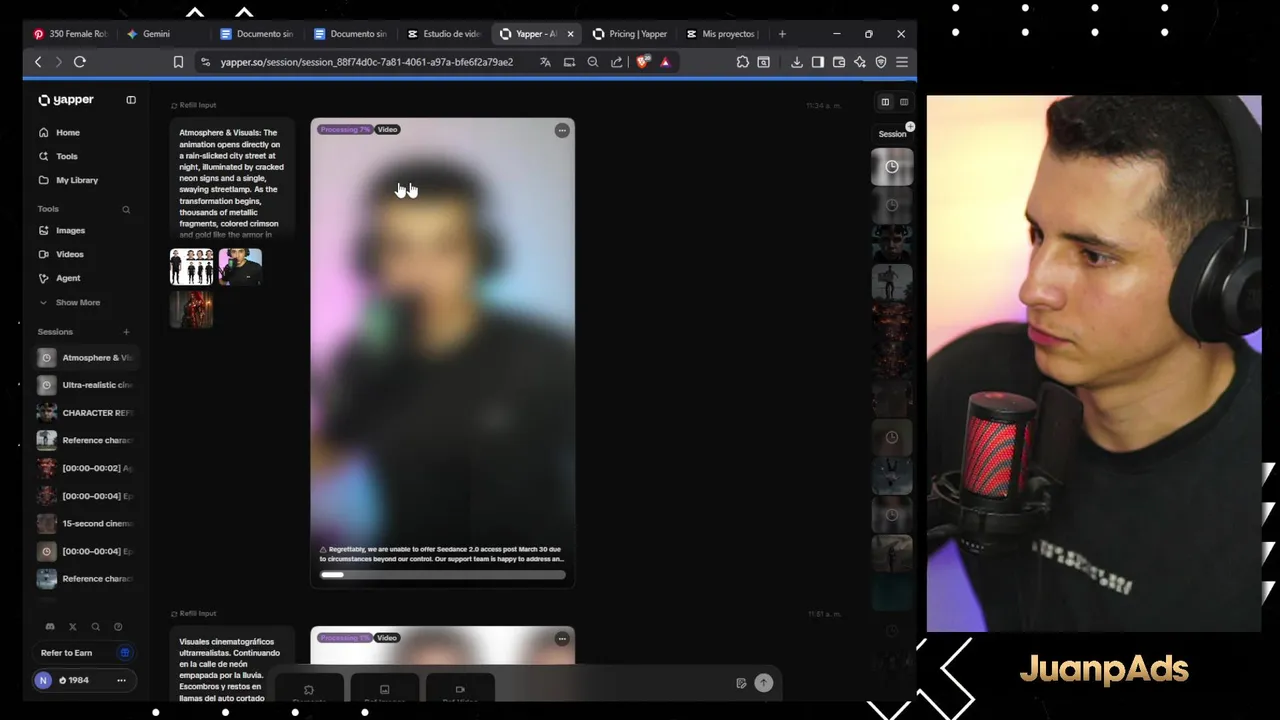Close the active Yapper browser tab
The height and width of the screenshot is (720, 1280).
coord(571,34)
